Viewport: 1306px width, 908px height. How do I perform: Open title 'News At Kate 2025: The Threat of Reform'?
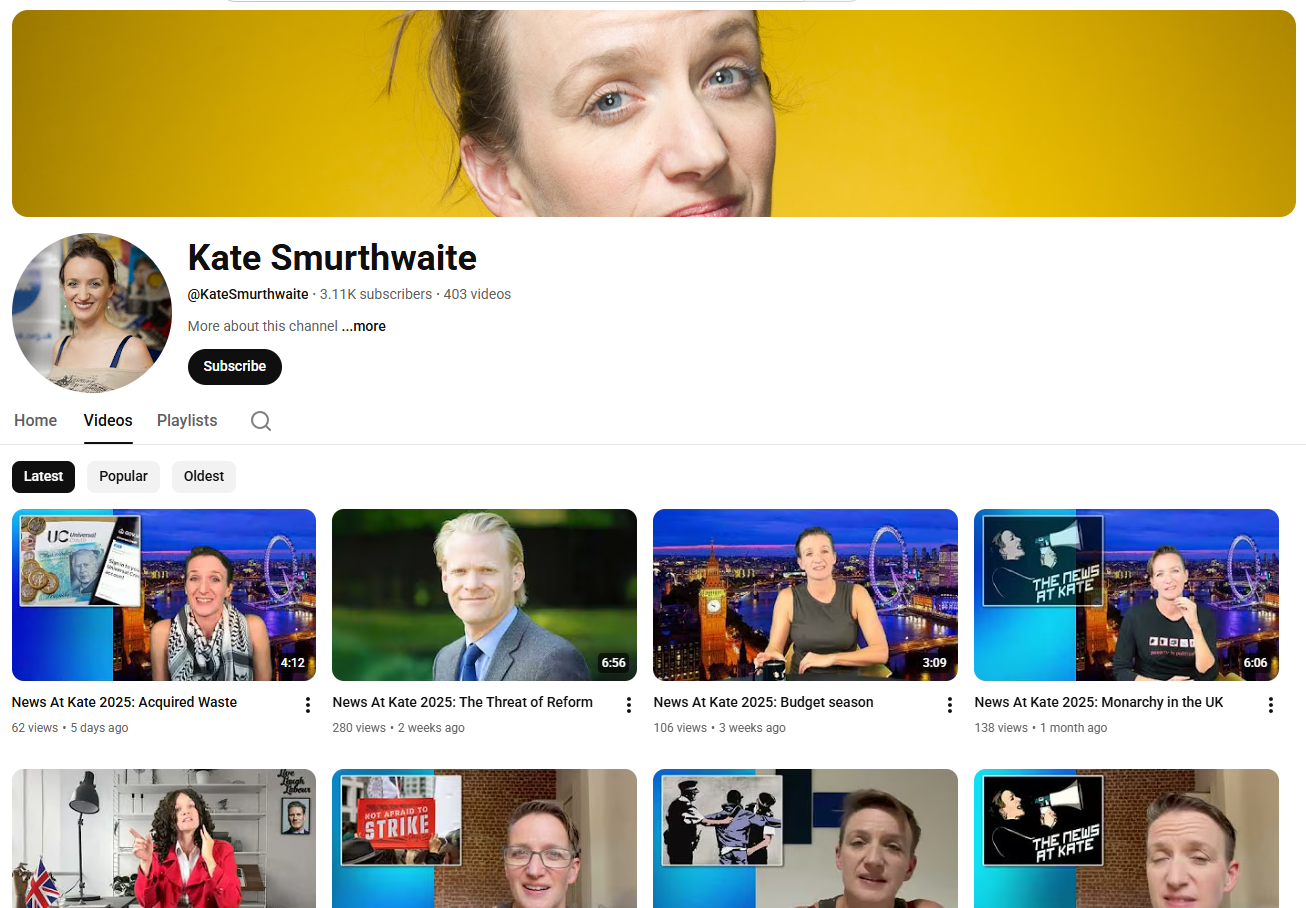coord(463,702)
